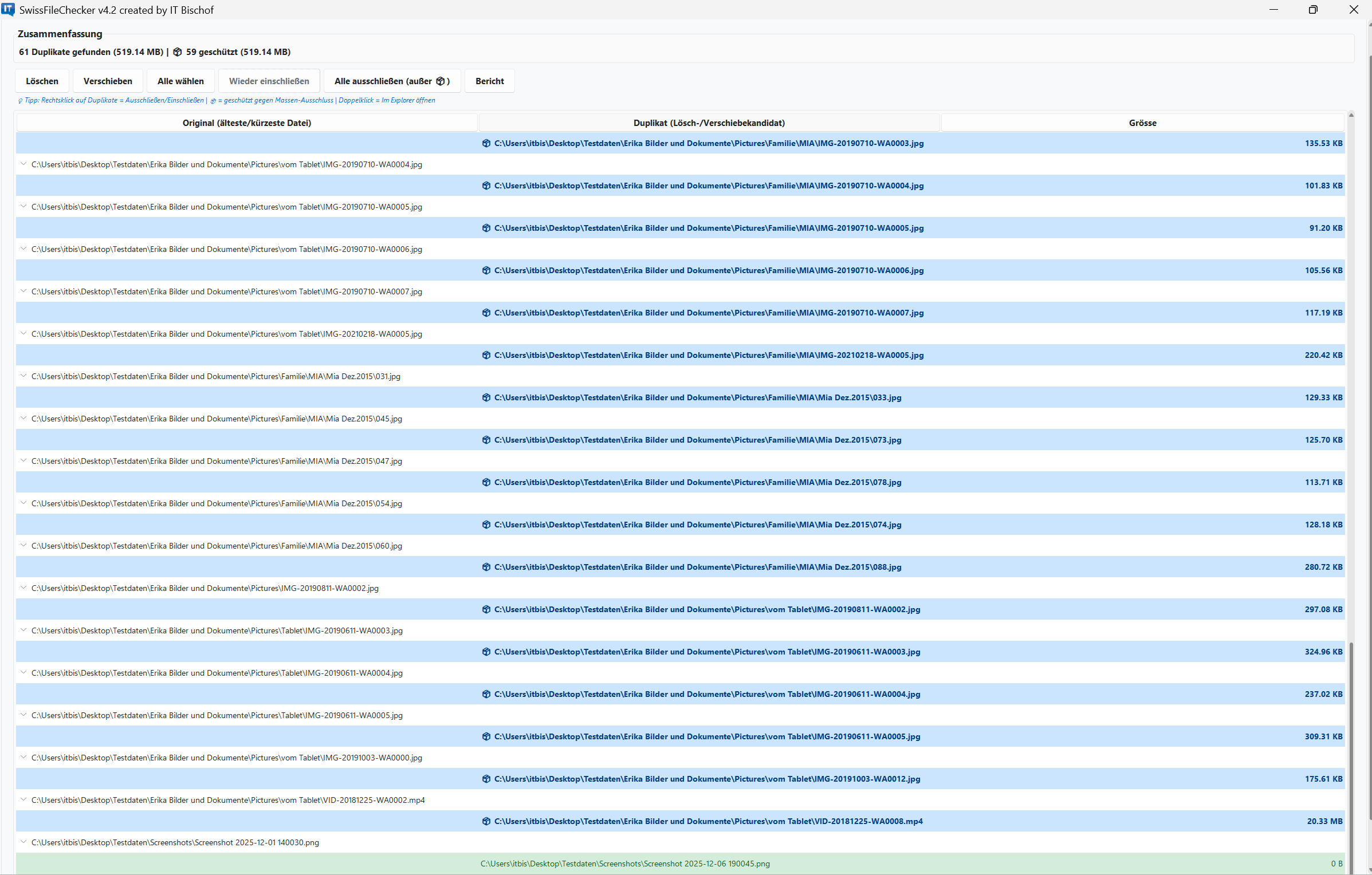Collapse the Mia Dez.2015\047.jpg group chevron
1372x875 pixels.
click(x=23, y=461)
